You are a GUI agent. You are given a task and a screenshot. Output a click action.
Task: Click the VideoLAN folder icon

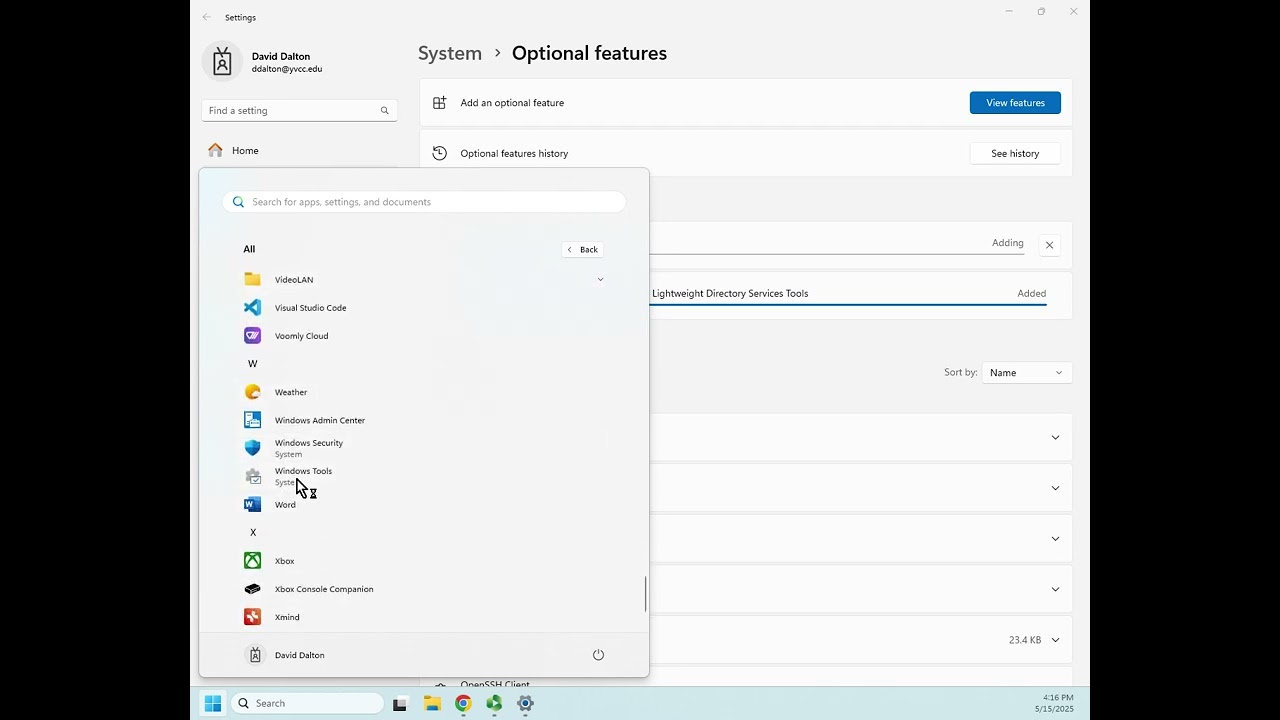(x=253, y=280)
